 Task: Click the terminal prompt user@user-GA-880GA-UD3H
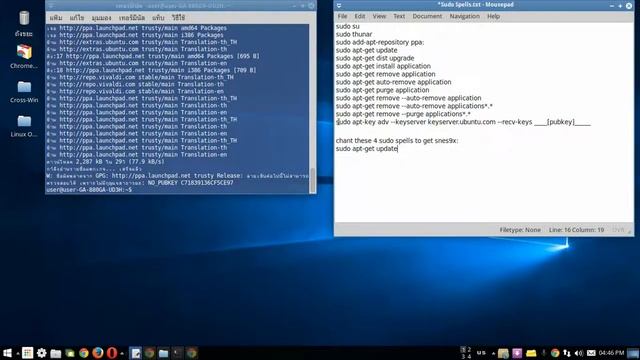pos(89,190)
